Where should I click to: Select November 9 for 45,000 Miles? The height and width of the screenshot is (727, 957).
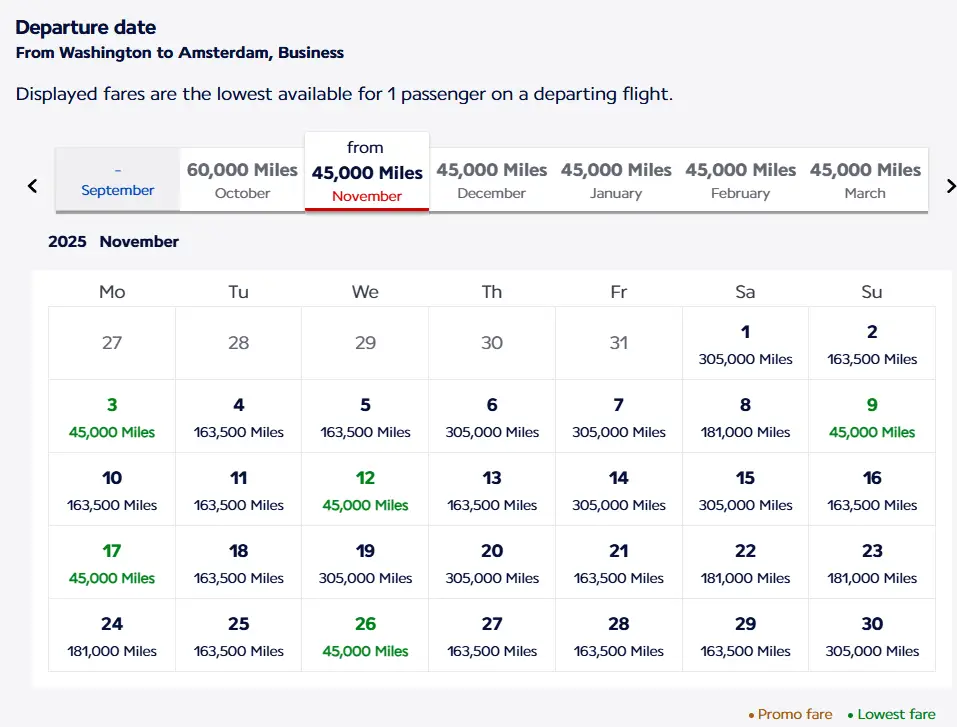coord(872,417)
